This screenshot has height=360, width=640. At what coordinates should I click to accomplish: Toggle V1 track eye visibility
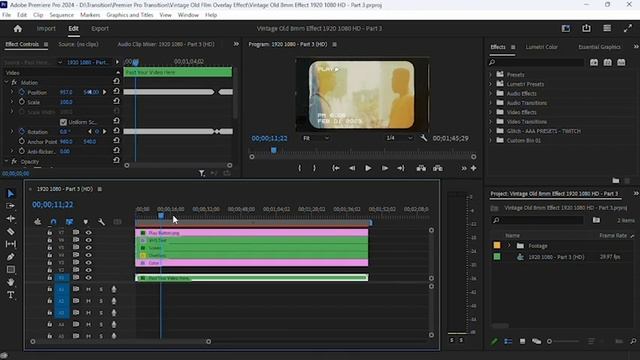[x=88, y=278]
